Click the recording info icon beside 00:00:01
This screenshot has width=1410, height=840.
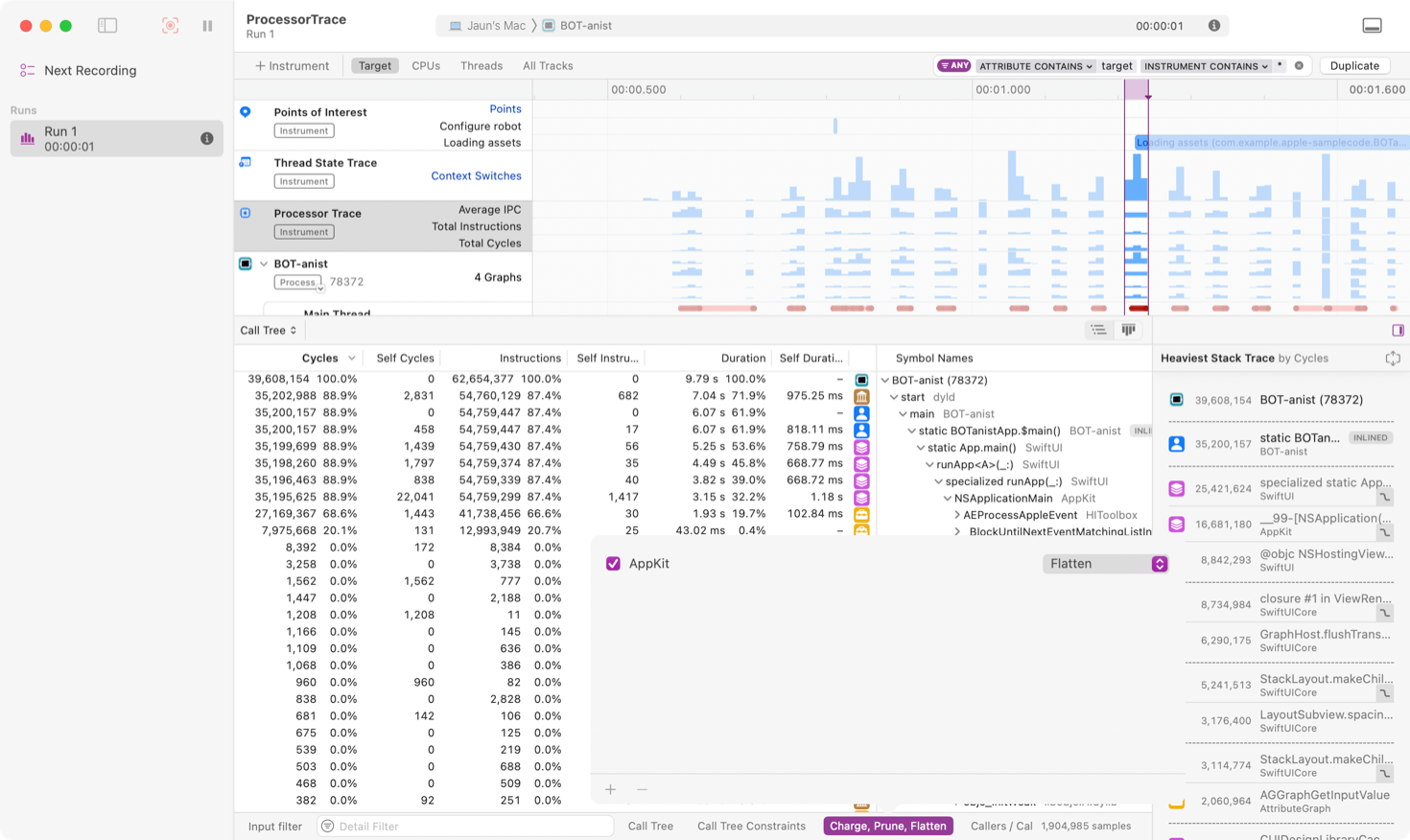tap(1213, 26)
